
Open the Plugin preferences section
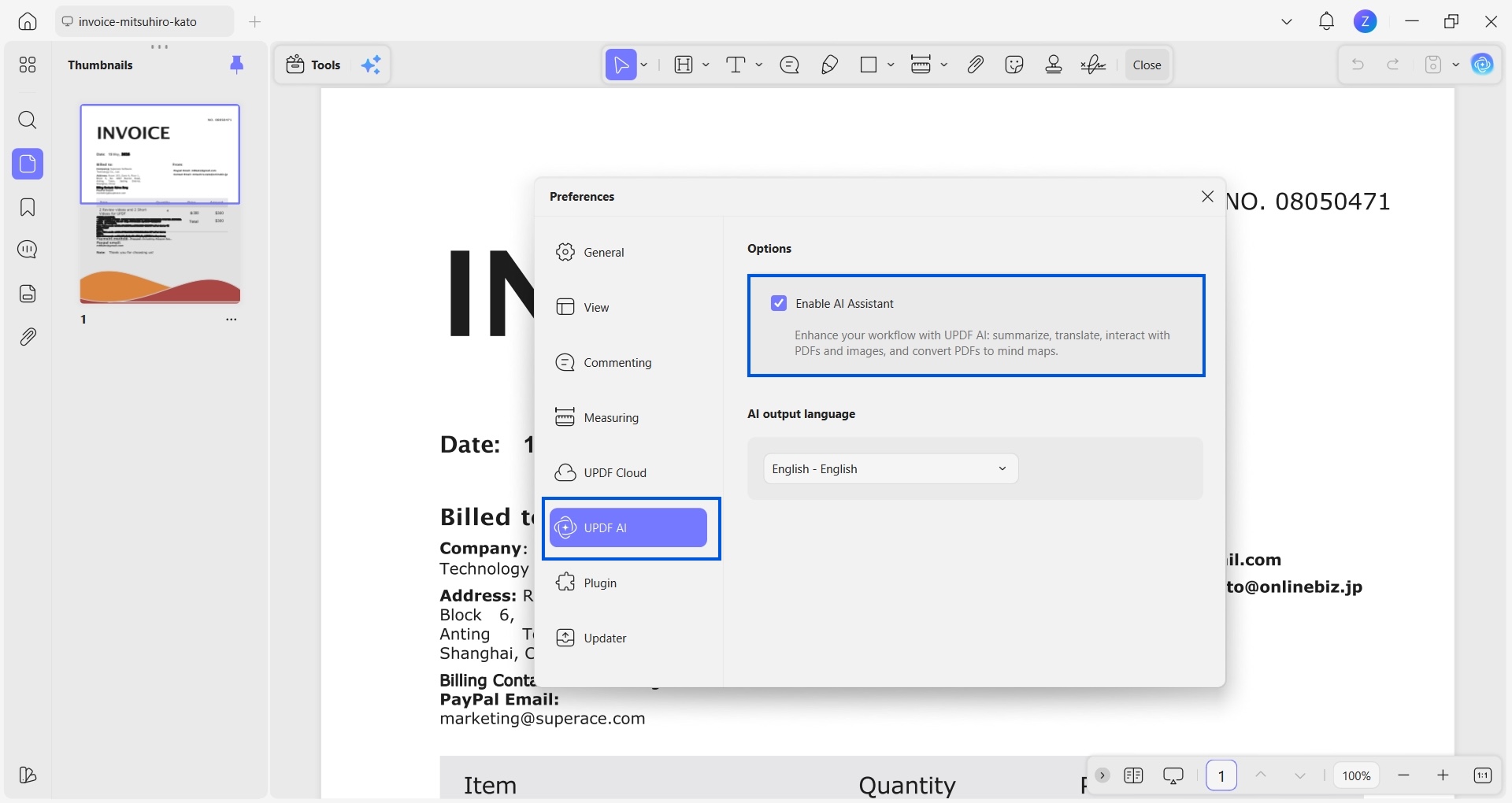pyautogui.click(x=628, y=583)
